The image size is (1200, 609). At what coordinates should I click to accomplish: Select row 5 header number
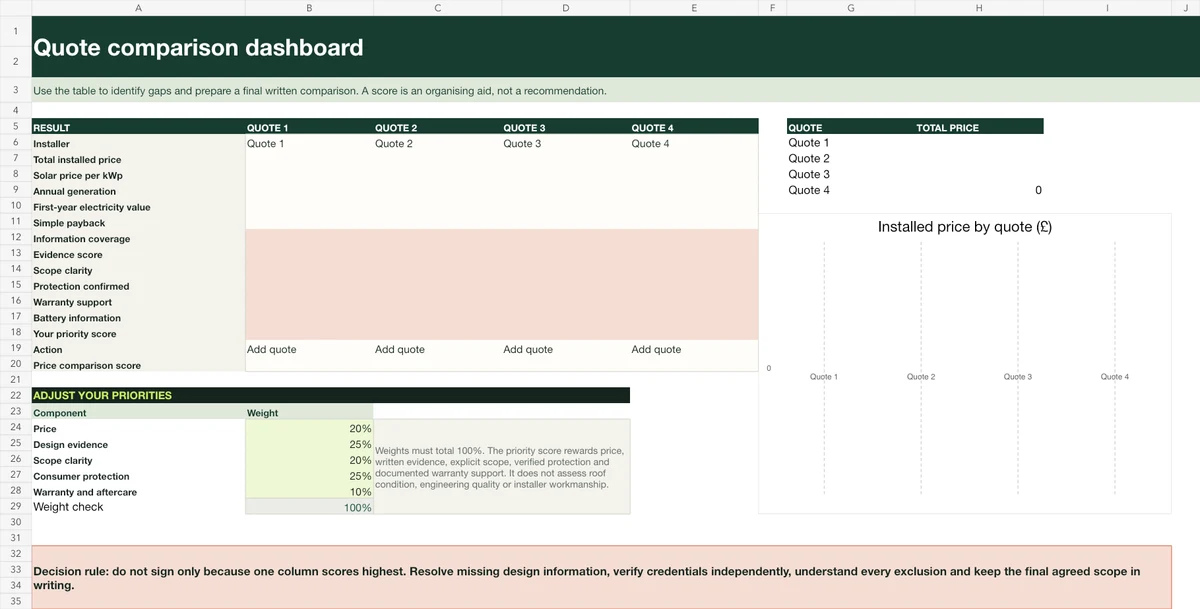tap(16, 127)
